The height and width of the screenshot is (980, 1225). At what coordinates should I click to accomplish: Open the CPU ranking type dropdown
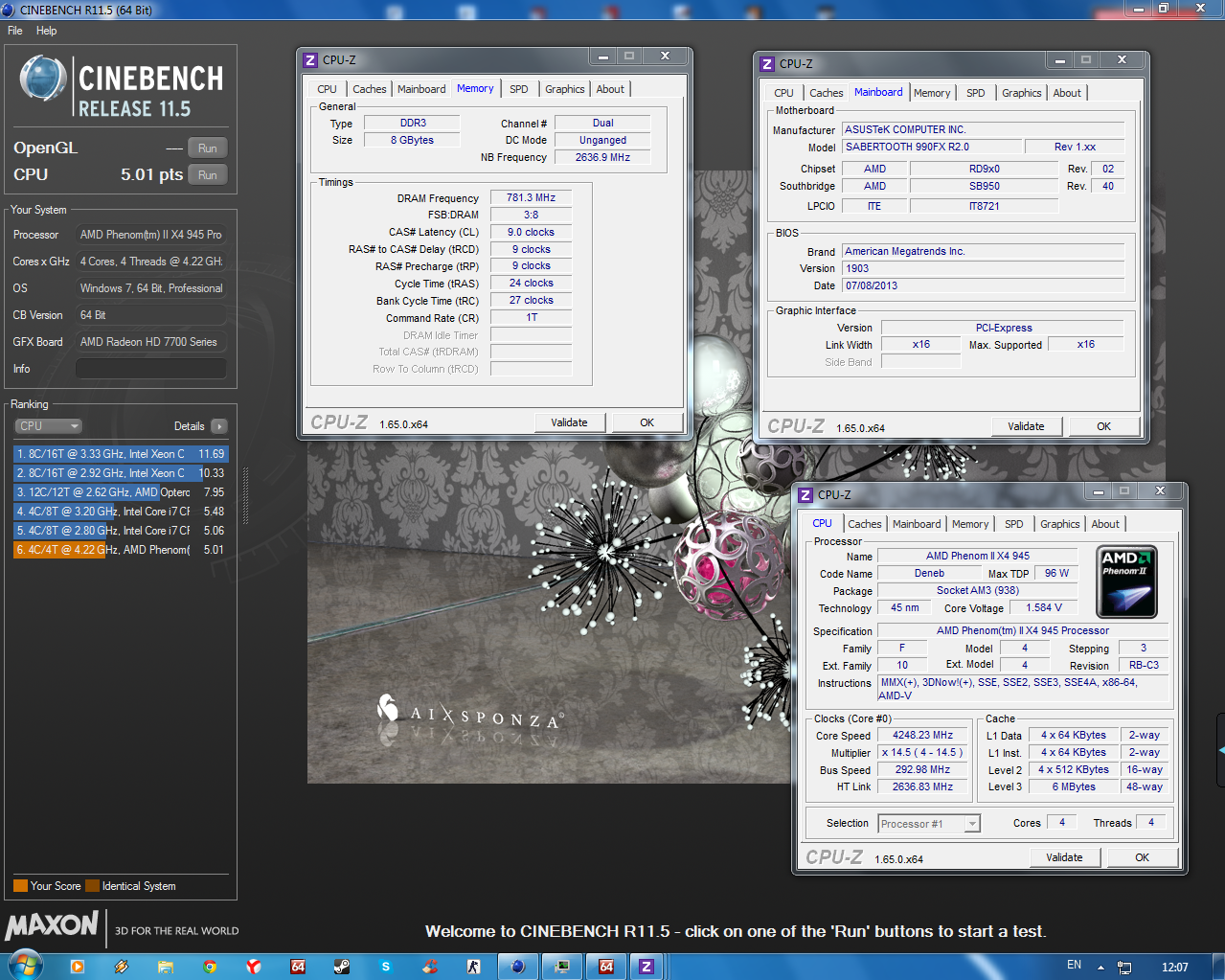pos(48,426)
